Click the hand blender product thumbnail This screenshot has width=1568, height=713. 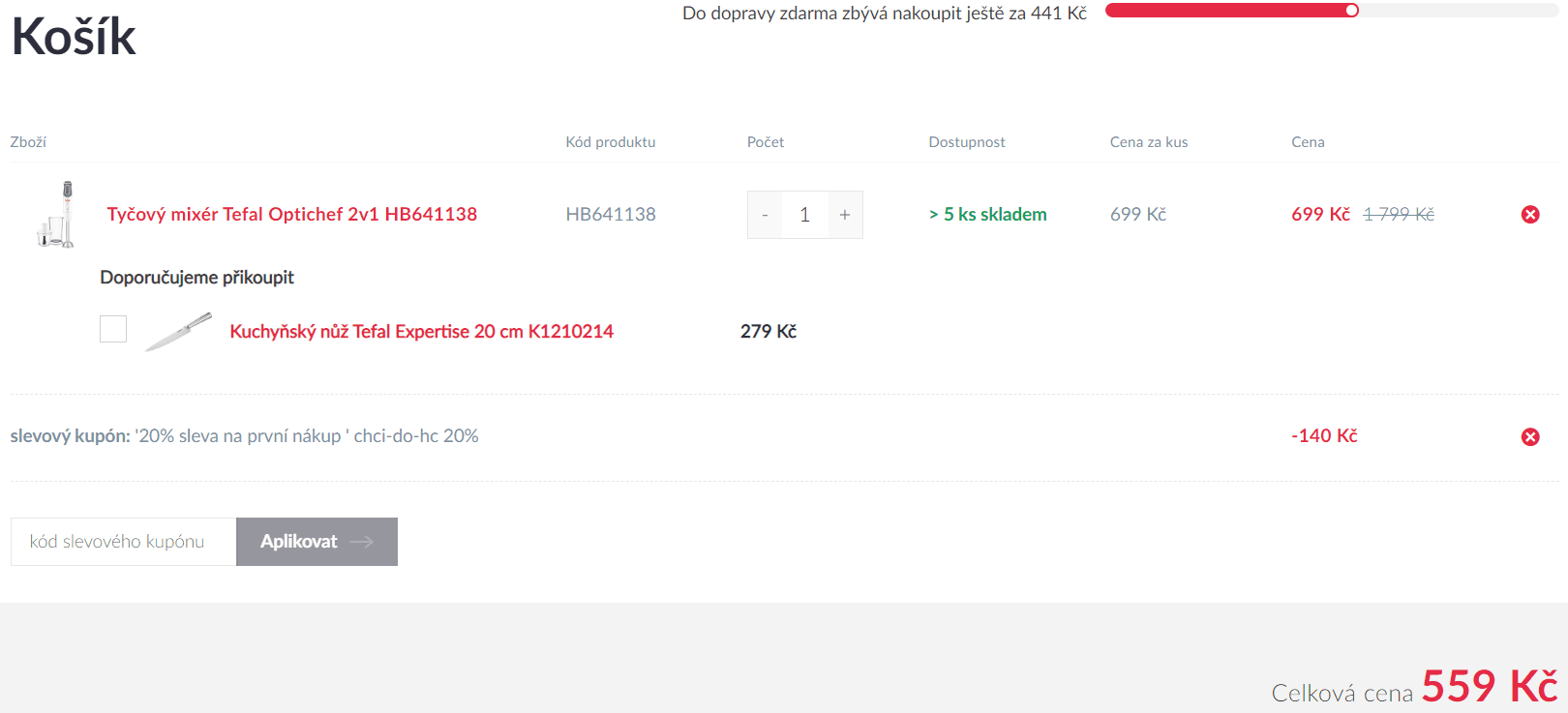click(56, 215)
